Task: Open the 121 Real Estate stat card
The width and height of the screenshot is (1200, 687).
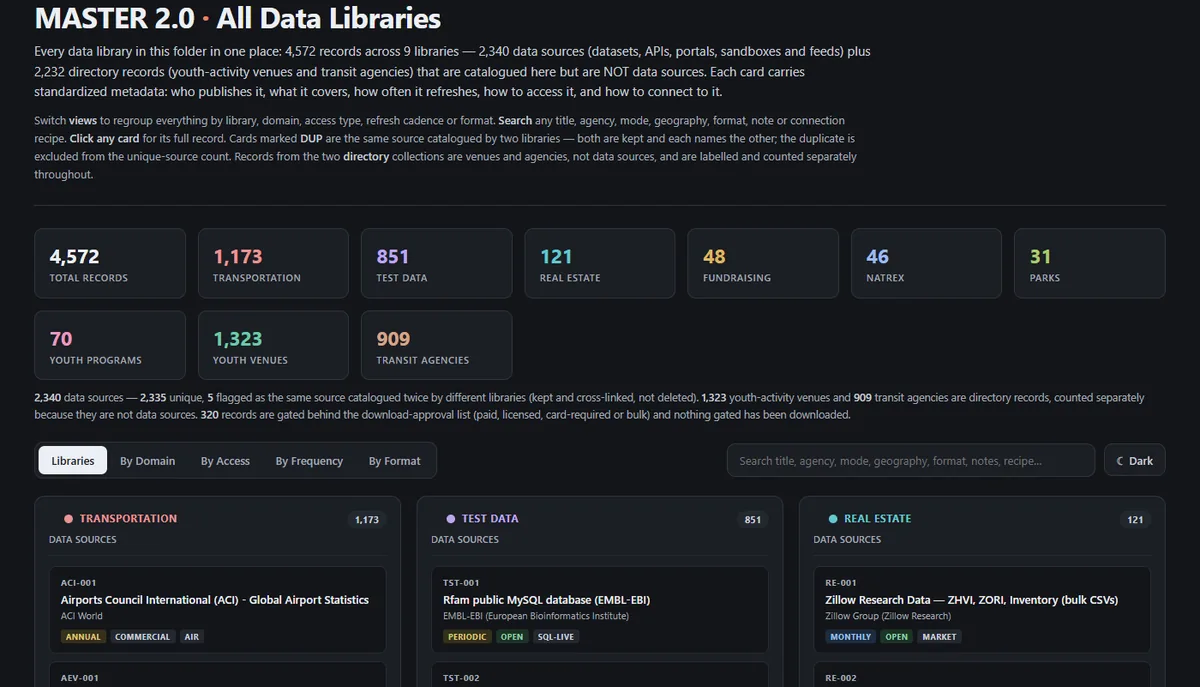Action: 600,263
